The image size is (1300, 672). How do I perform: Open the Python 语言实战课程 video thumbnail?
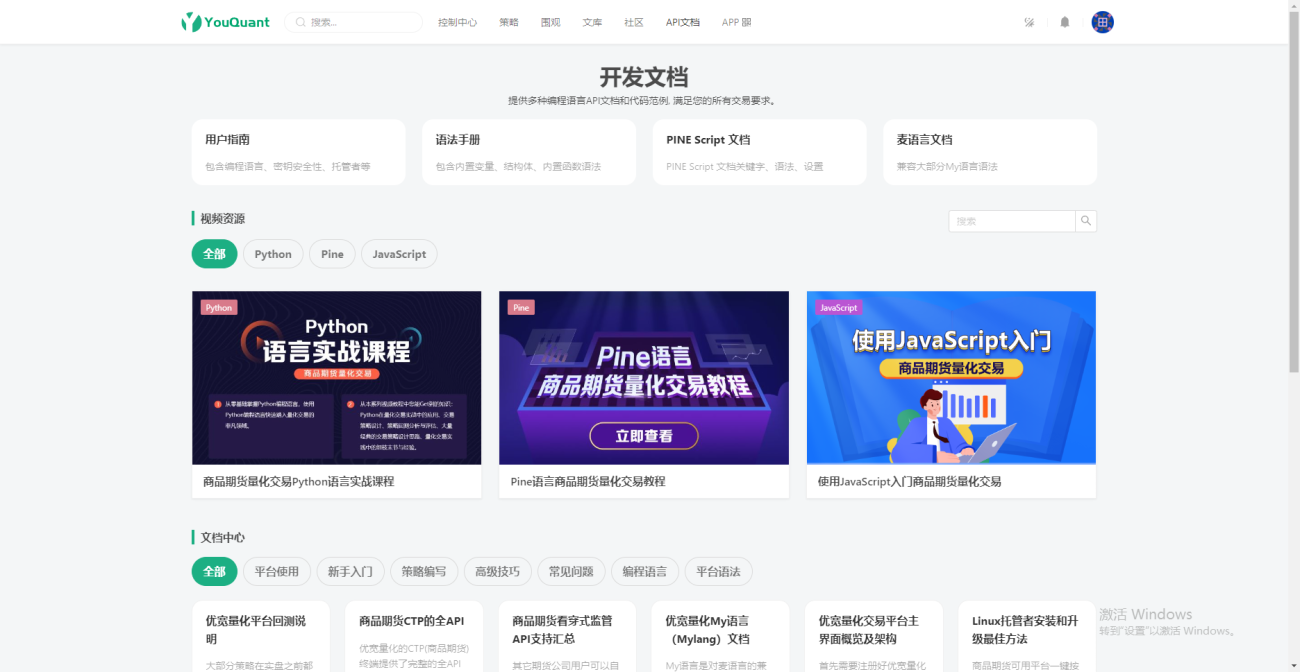(x=336, y=378)
